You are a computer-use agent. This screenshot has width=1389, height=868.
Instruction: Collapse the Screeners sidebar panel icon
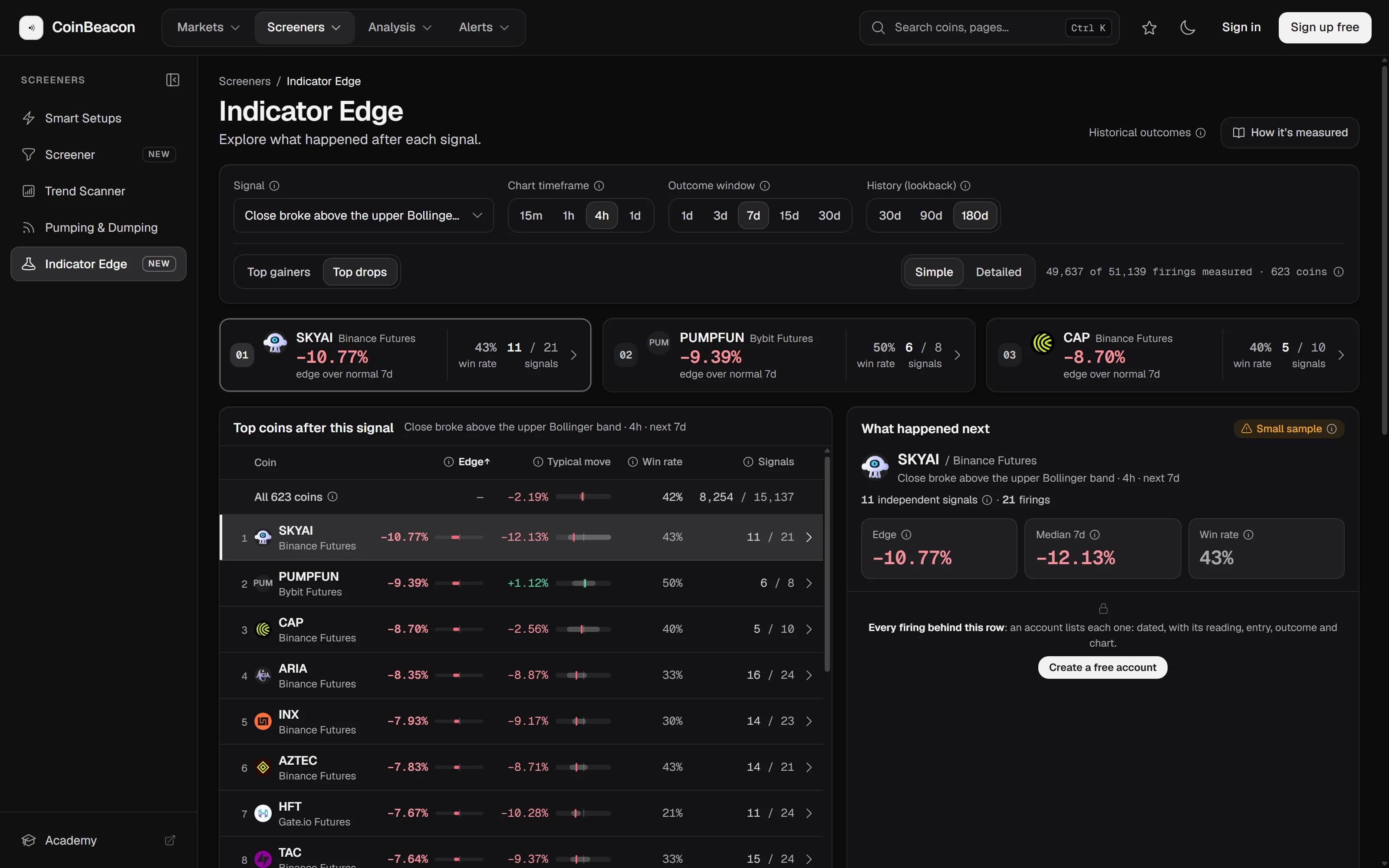point(173,80)
